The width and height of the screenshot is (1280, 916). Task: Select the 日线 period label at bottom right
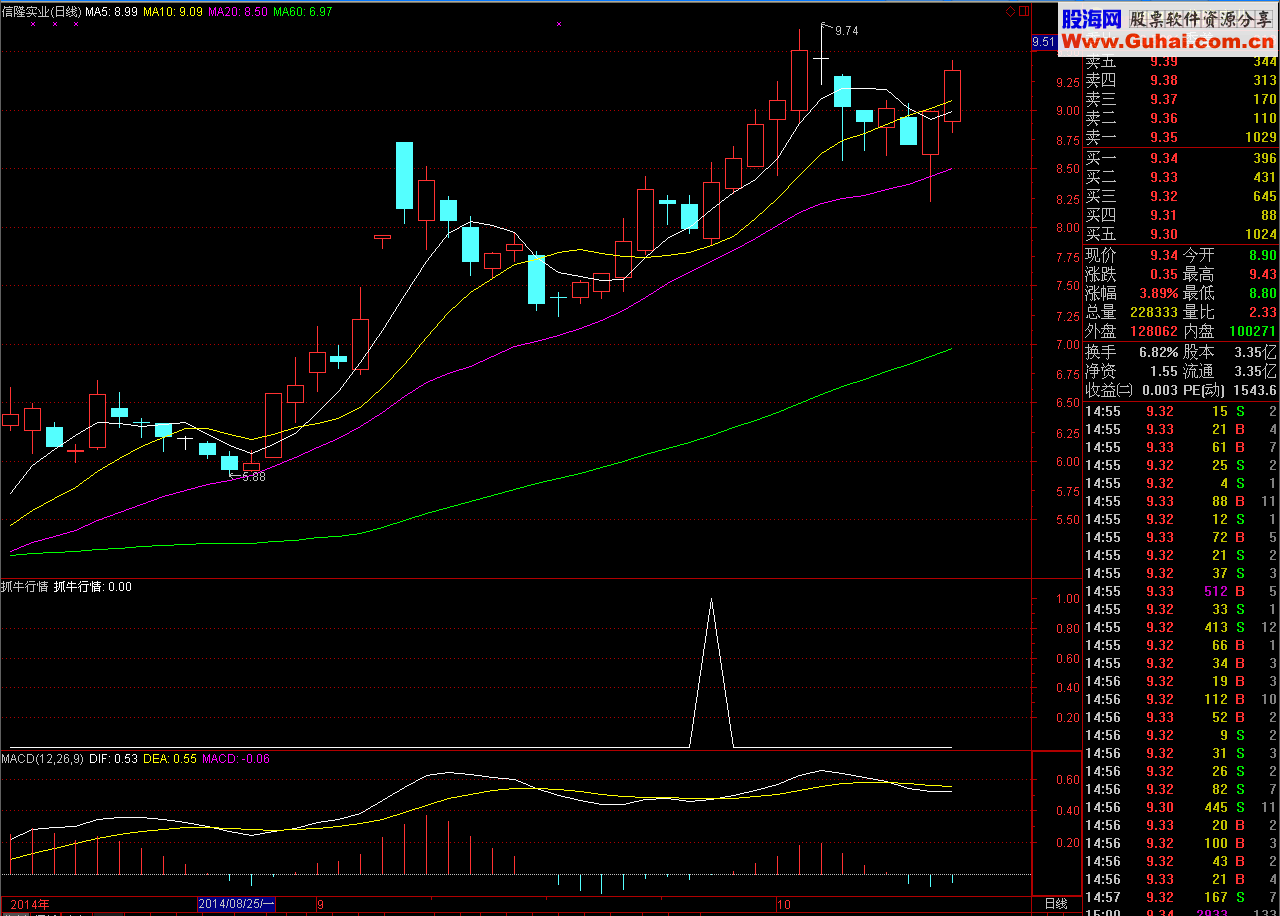pos(1055,903)
